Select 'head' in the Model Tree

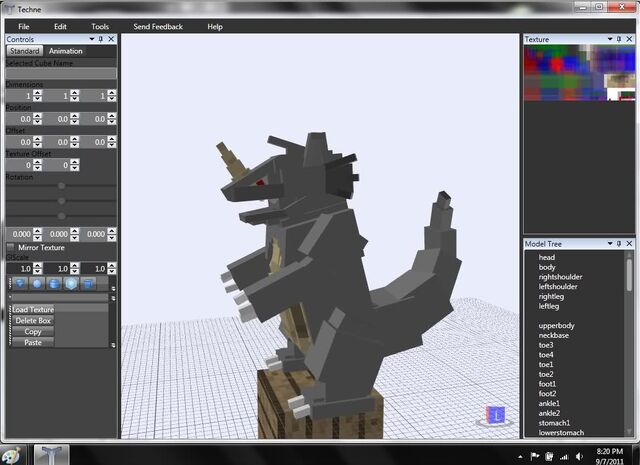click(x=547, y=257)
